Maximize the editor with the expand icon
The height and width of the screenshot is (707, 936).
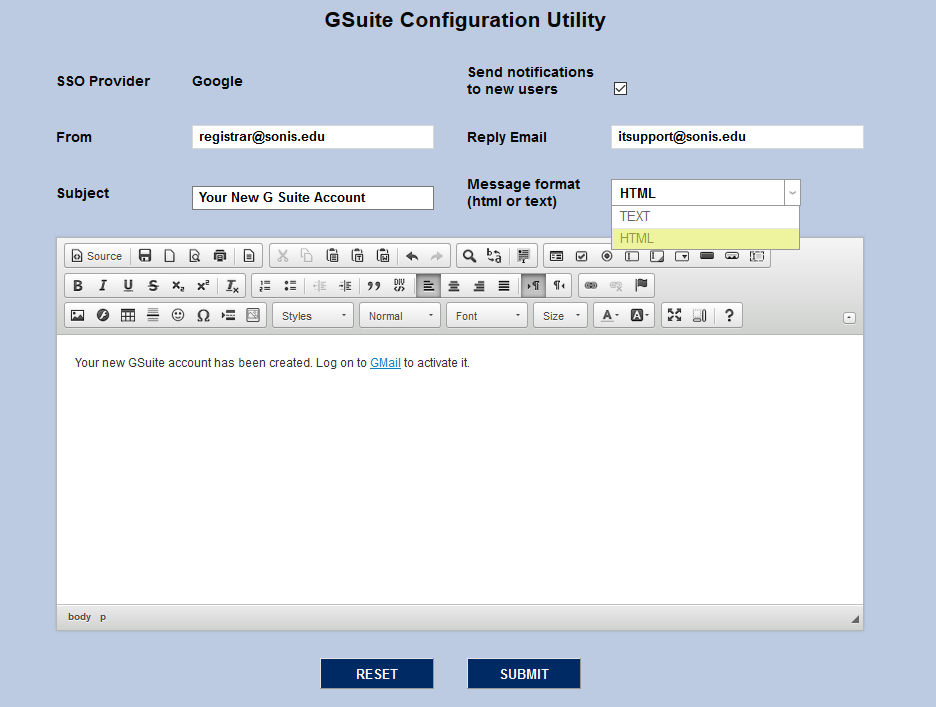(x=674, y=315)
